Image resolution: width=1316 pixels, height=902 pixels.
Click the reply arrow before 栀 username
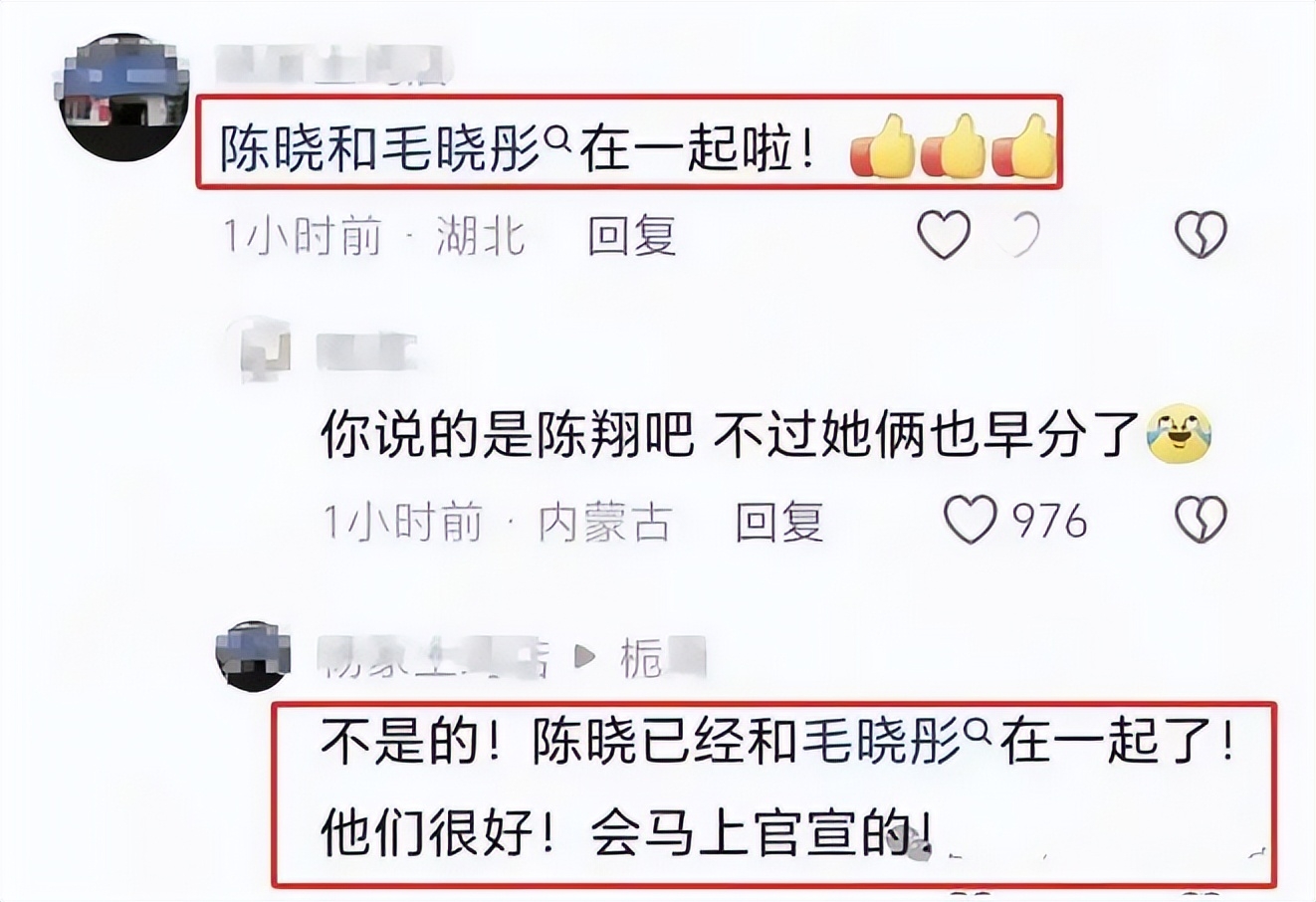(588, 657)
